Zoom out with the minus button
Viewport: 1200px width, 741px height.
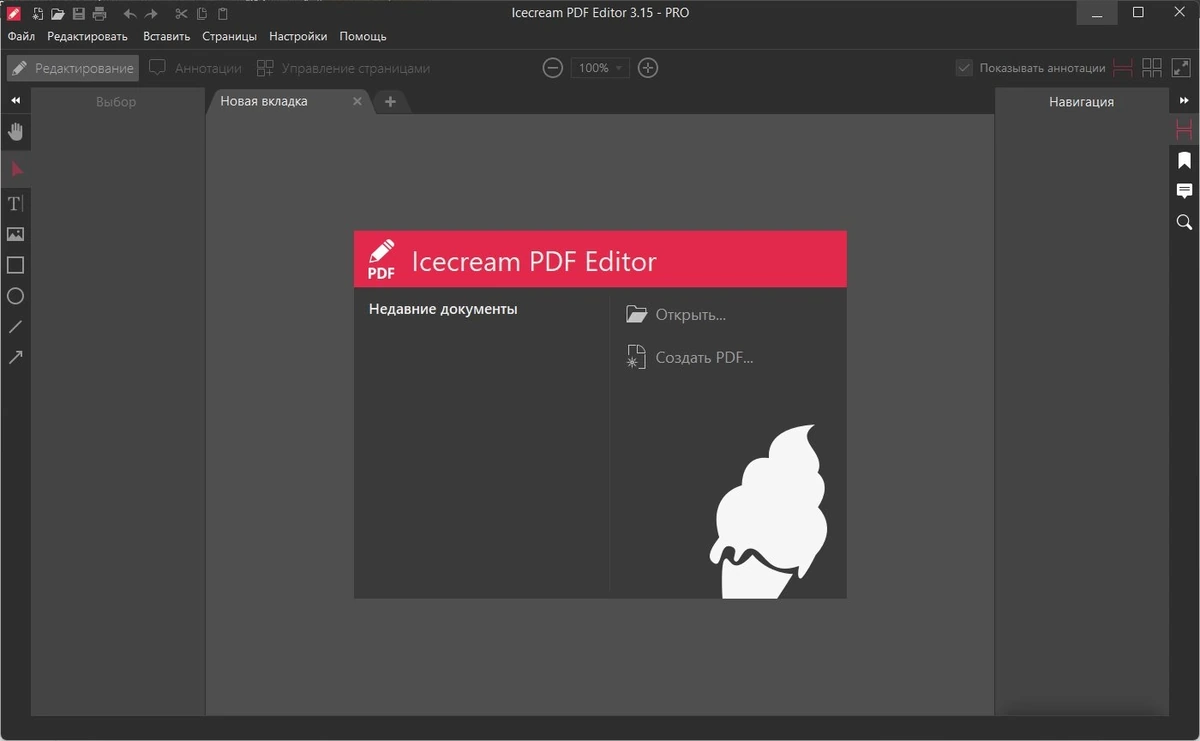tap(552, 68)
